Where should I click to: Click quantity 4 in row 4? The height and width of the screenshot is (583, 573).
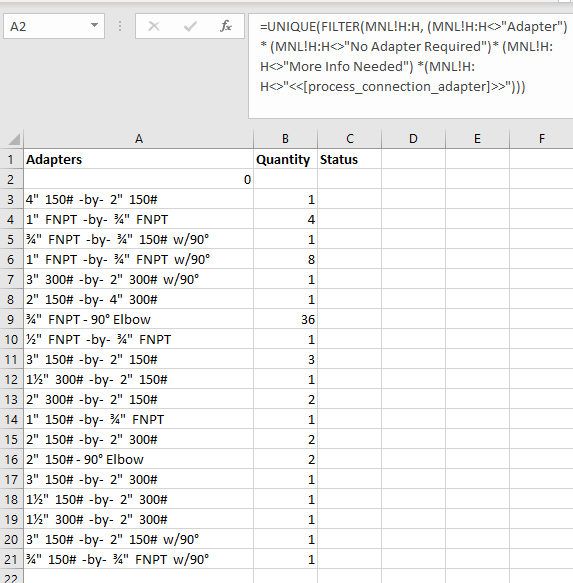[285, 219]
